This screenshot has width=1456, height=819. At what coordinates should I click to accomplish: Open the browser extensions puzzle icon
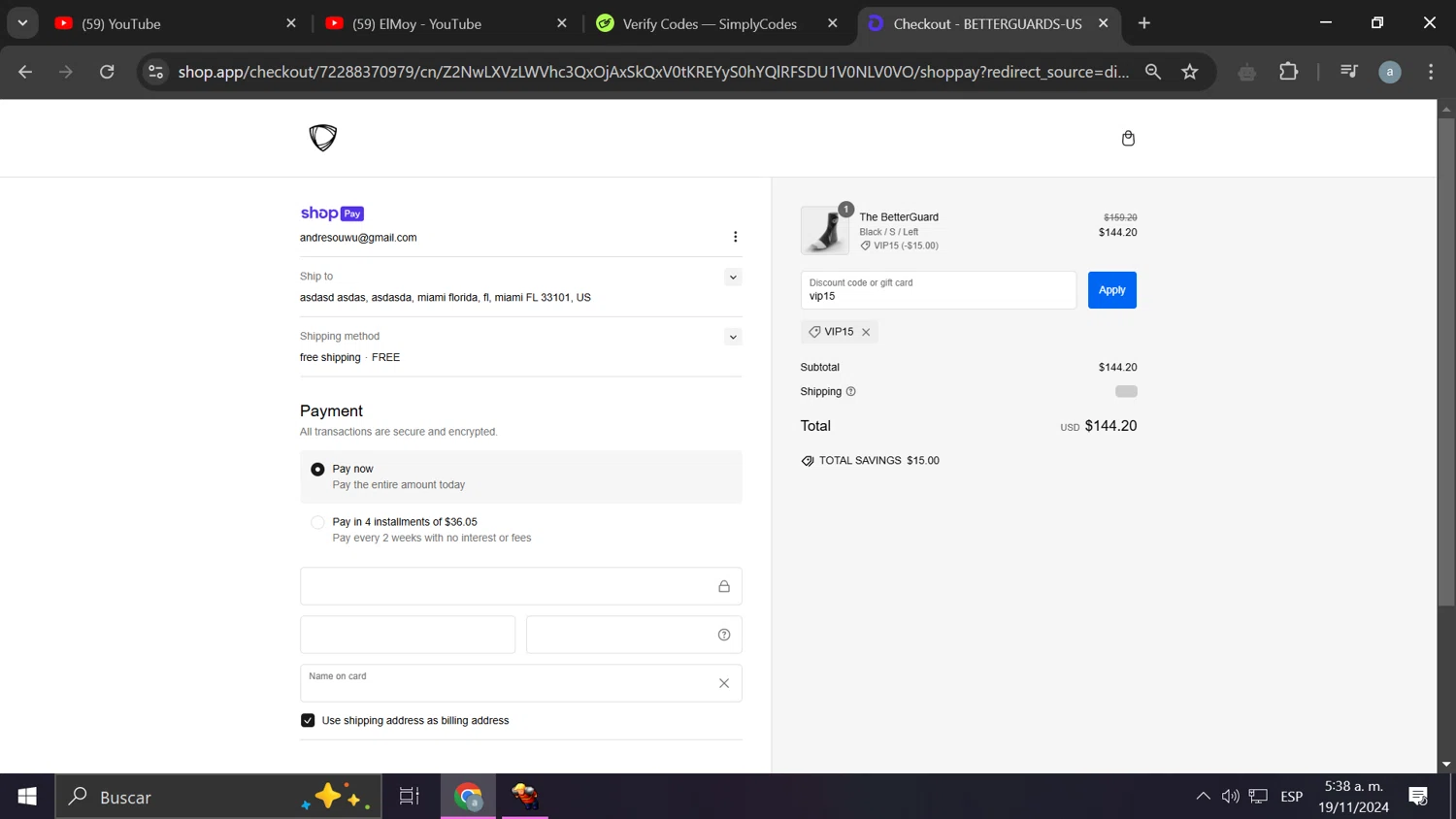tap(1289, 72)
